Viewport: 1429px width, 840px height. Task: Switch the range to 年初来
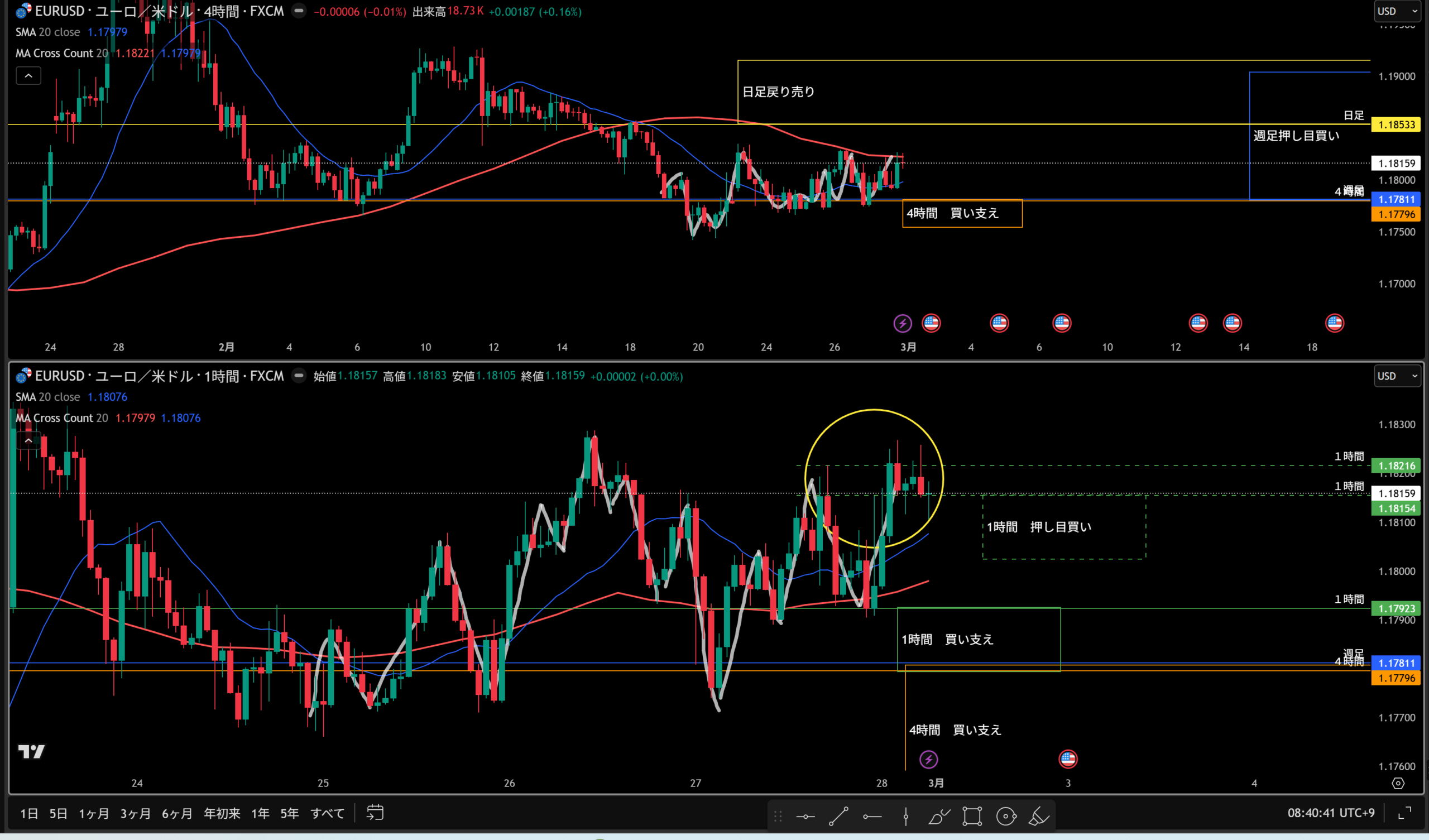point(222,813)
